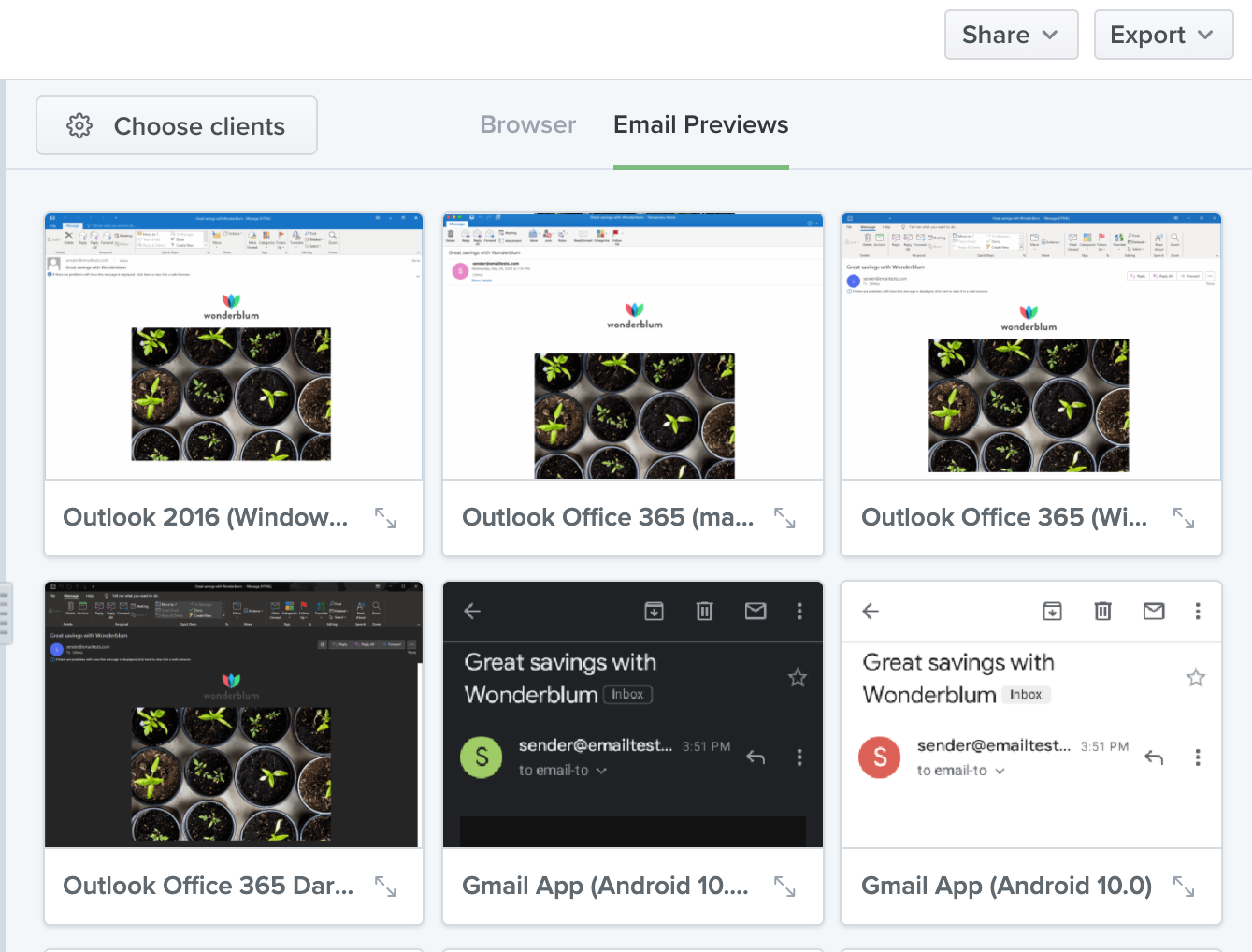Select the "Outlook Office 365 (Wi..." card title
Screen dimensions: 1252x952
(x=1004, y=517)
